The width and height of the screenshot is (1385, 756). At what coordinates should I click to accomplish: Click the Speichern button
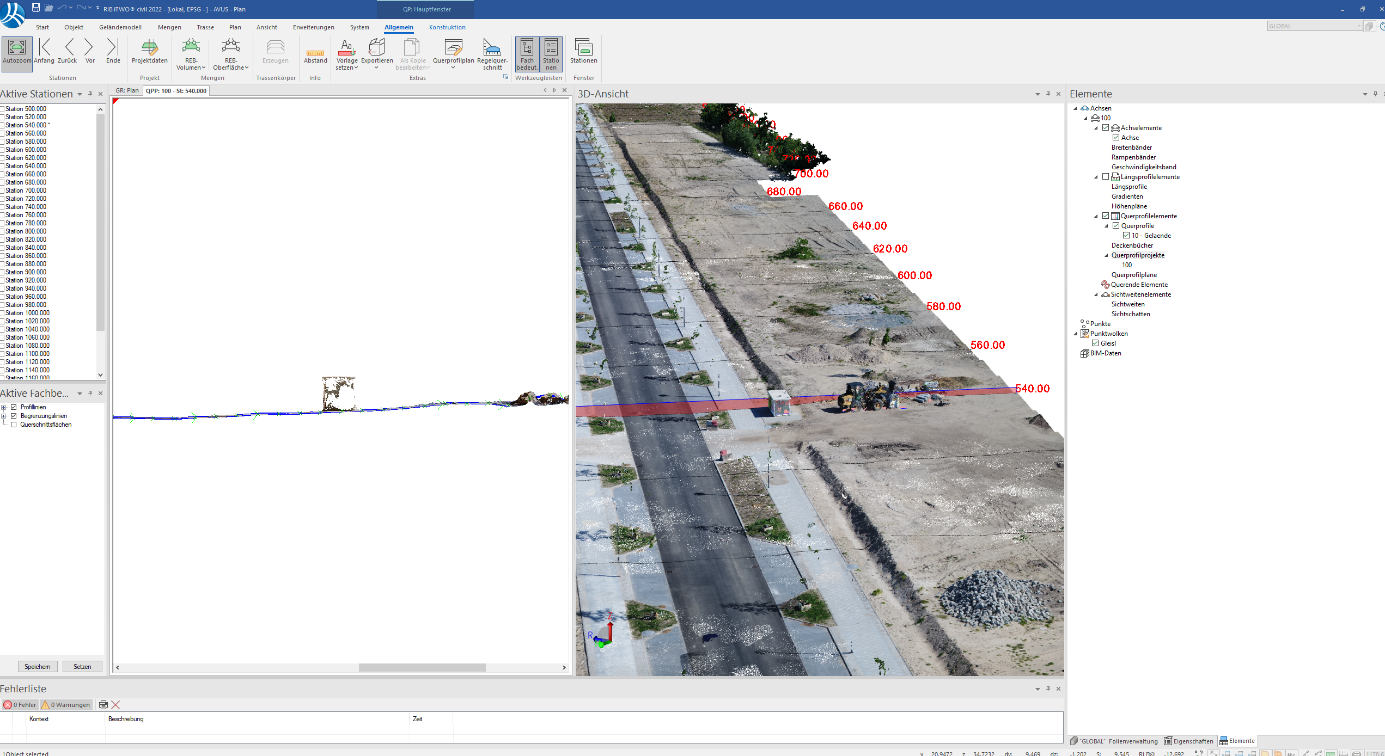pyautogui.click(x=37, y=666)
